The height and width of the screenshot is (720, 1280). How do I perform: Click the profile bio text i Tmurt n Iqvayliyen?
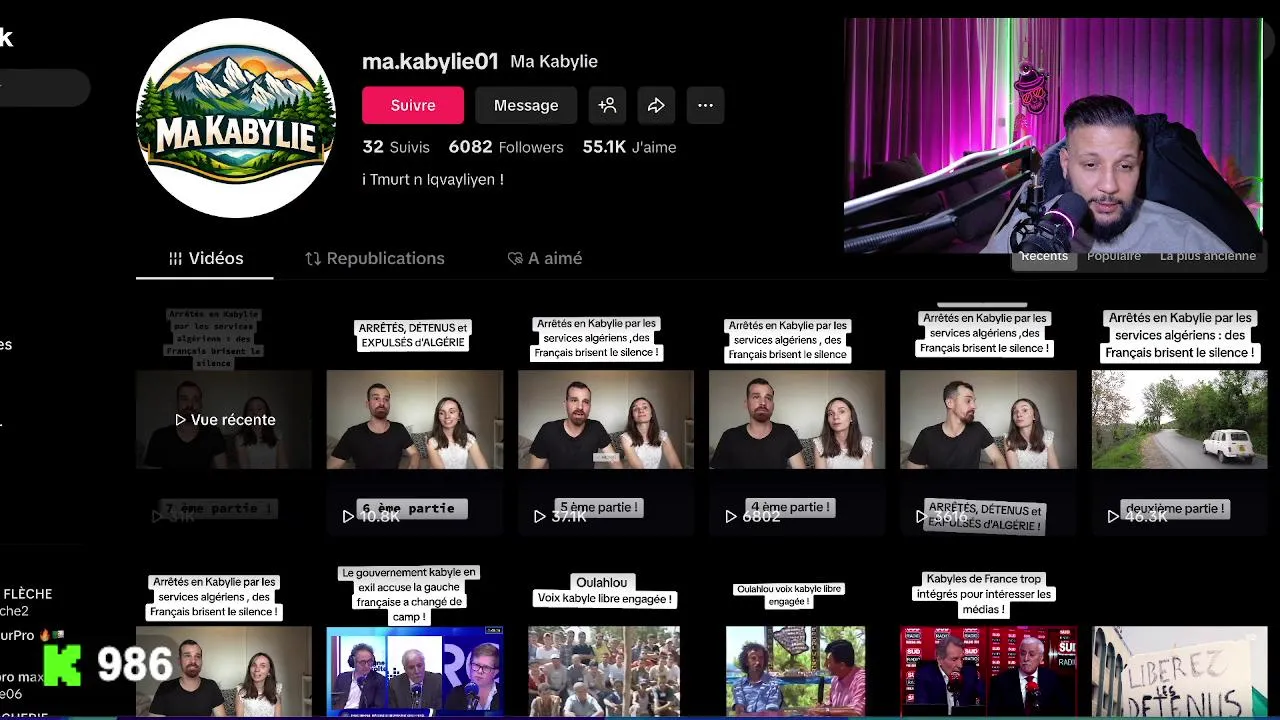pyautogui.click(x=433, y=179)
